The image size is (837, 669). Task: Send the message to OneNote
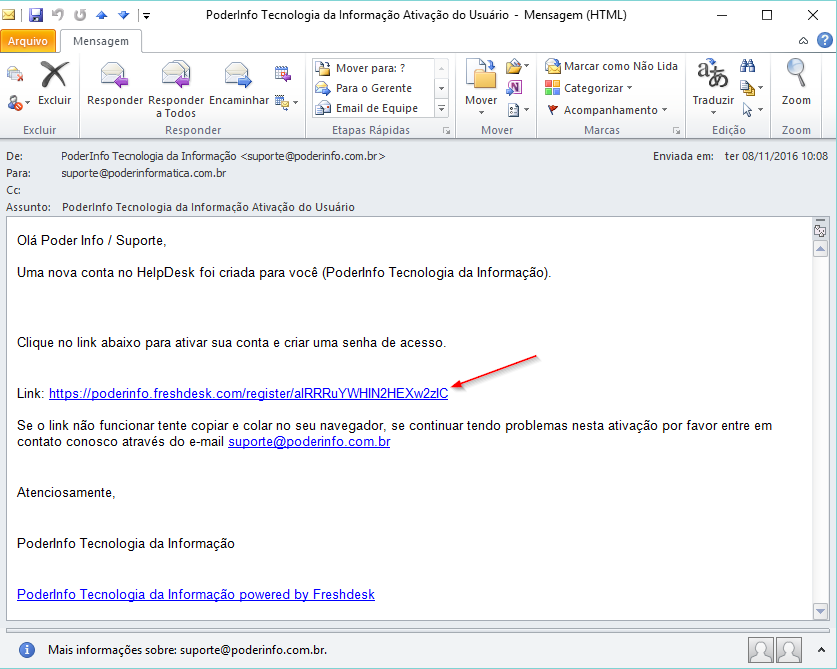514,87
